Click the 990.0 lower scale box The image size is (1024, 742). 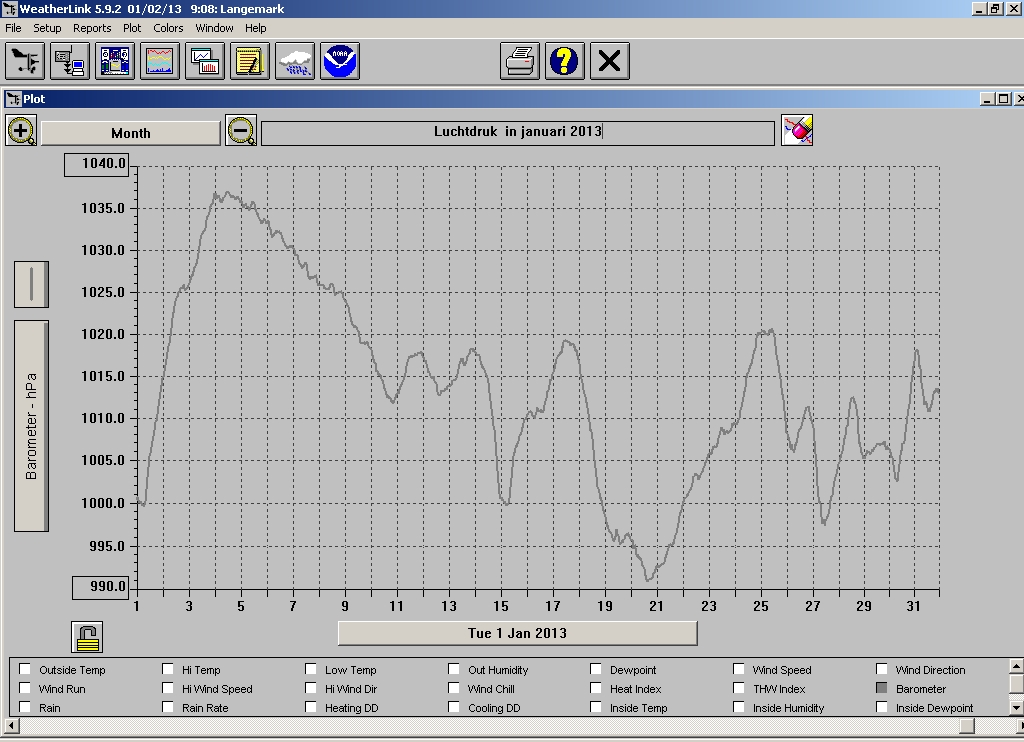tap(101, 587)
